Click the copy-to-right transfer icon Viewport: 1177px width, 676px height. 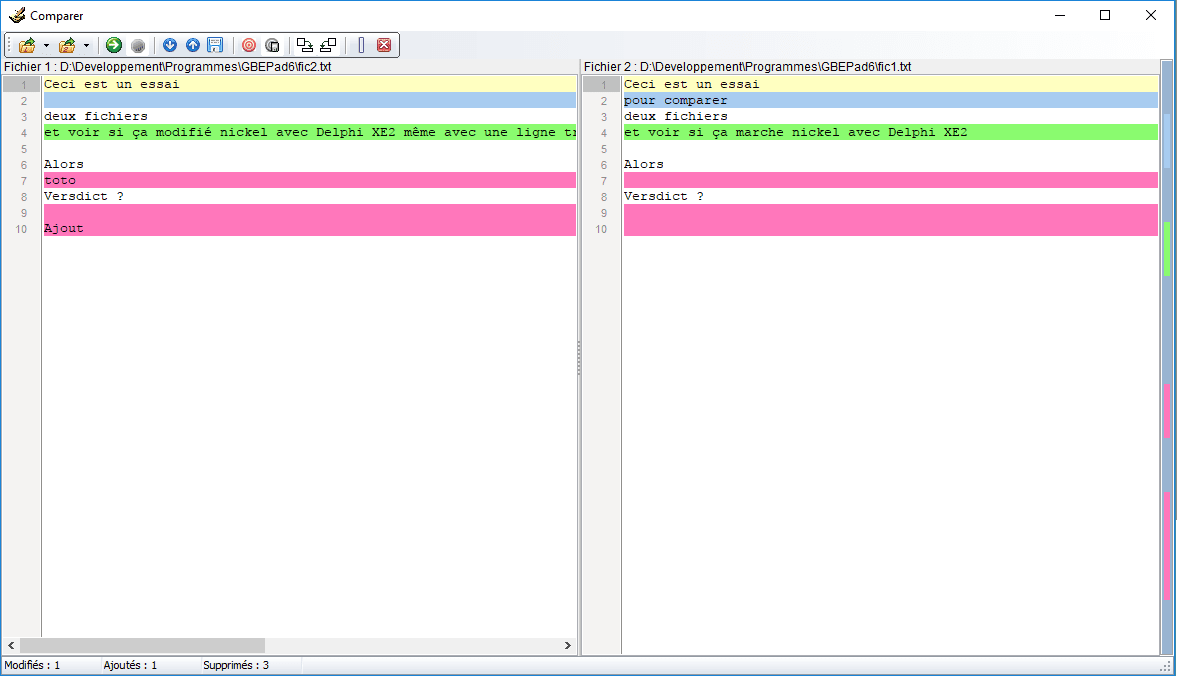point(305,46)
